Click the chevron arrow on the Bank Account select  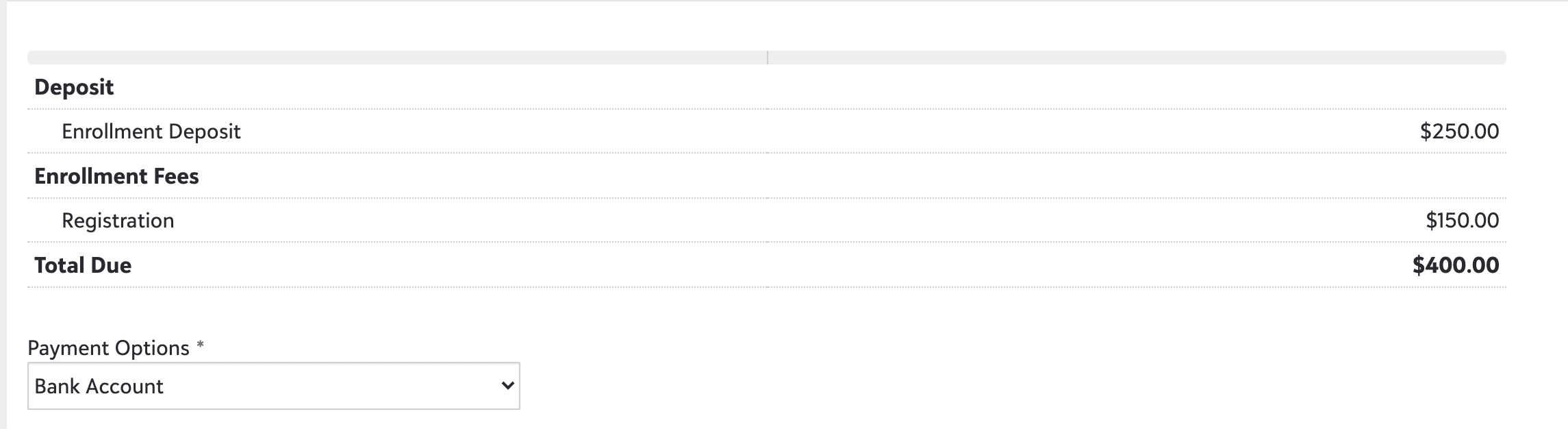(507, 386)
